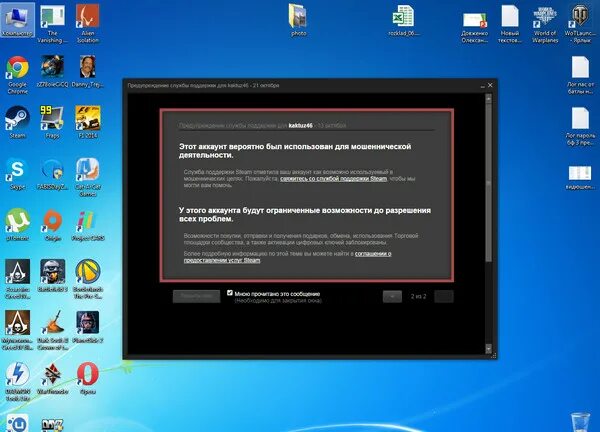Open the Recycle Bin icon
This screenshot has height=432, width=600.
[580, 422]
